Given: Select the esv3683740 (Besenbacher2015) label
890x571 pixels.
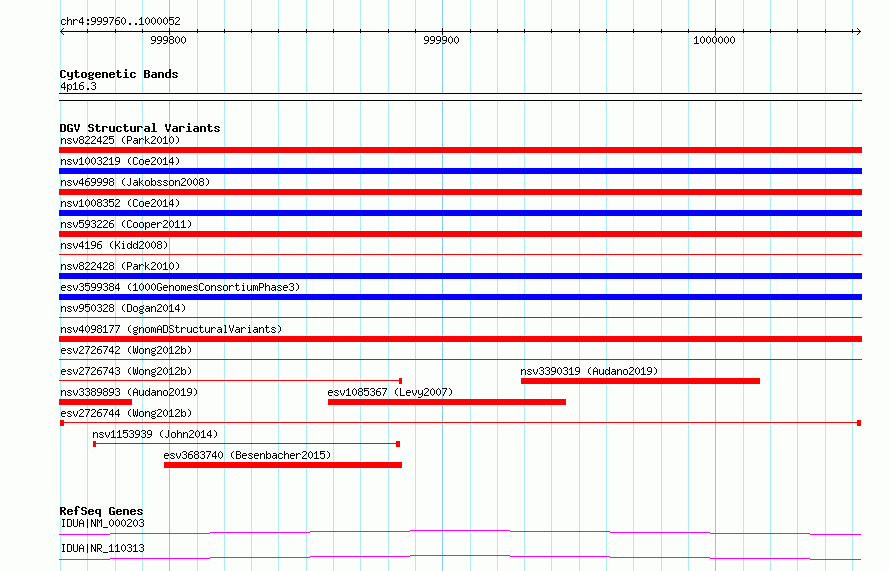Looking at the screenshot, I should pyautogui.click(x=247, y=455).
